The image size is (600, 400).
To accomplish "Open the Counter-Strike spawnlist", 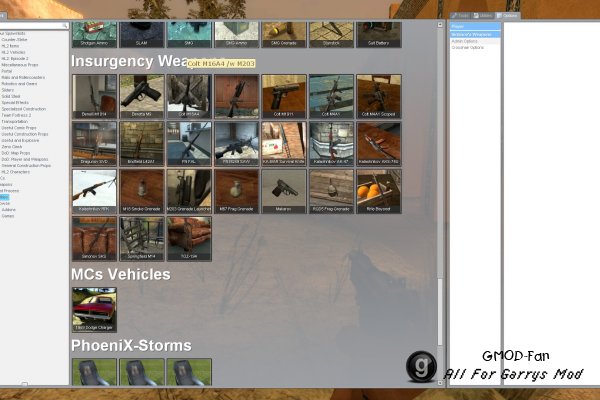I will click(15, 39).
